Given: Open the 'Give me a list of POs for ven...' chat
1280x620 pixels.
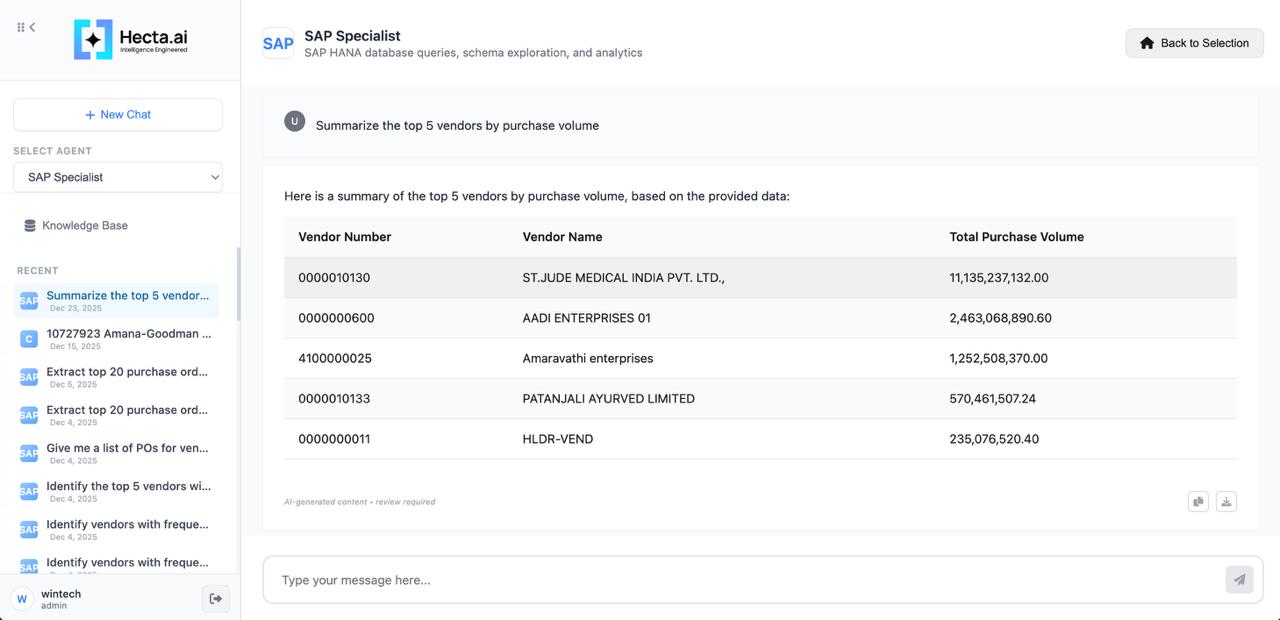Looking at the screenshot, I should 116,453.
